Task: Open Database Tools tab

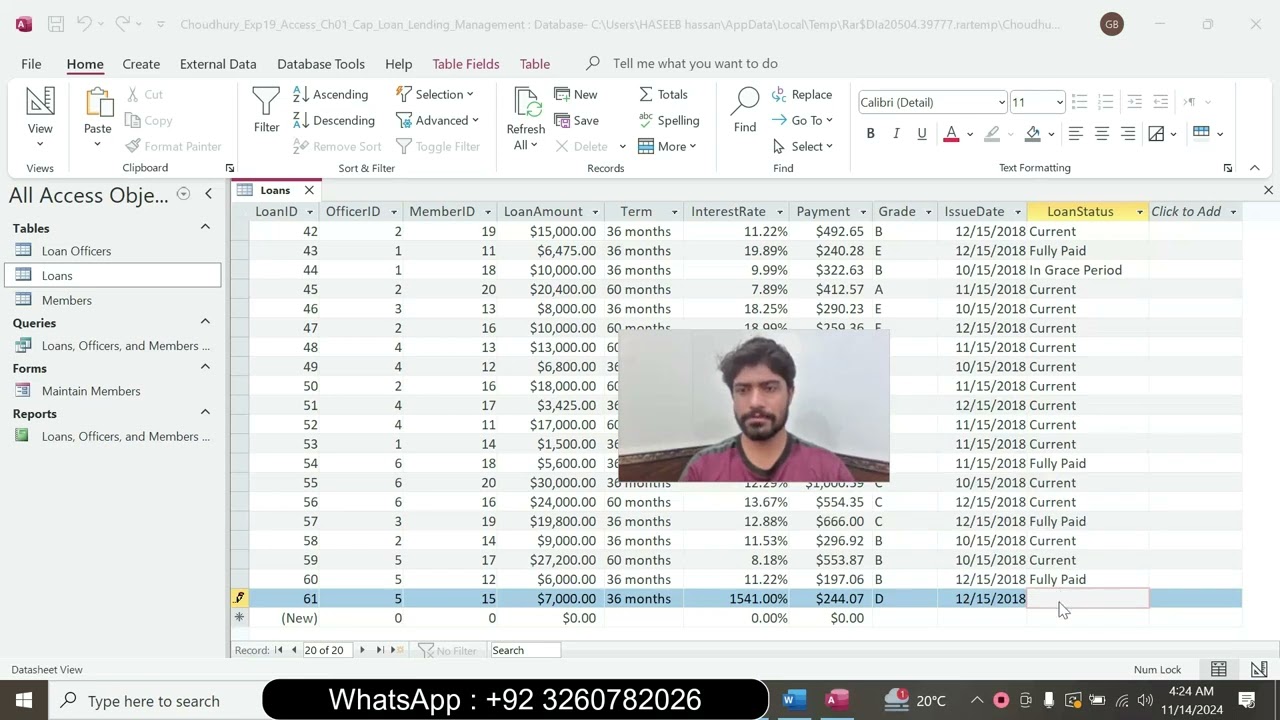Action: coord(321,63)
